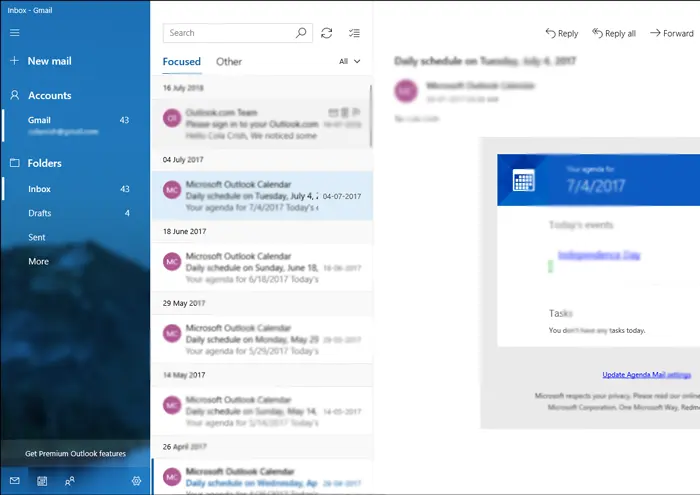Open the People contacts icon
Image resolution: width=700 pixels, height=495 pixels.
coord(70,481)
